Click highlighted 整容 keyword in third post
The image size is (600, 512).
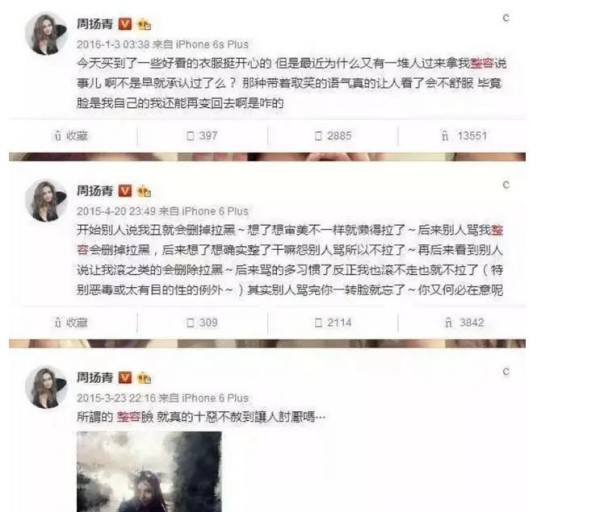[129, 417]
